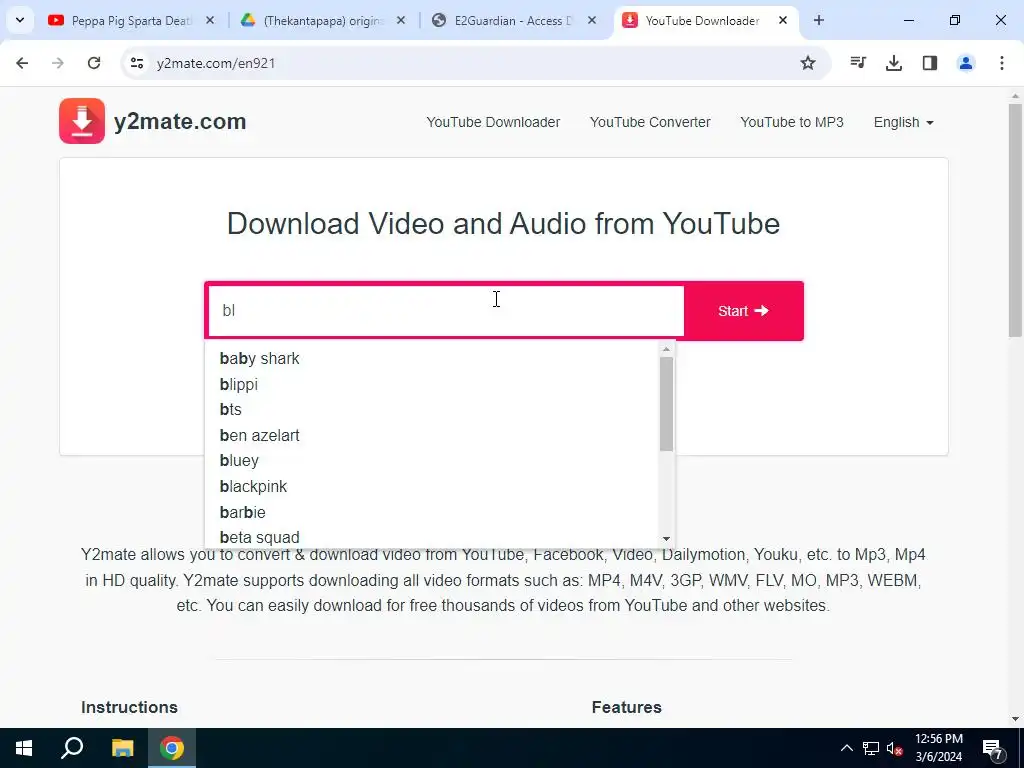Click the suggestion list scrollbar down arrow
Image resolution: width=1024 pixels, height=768 pixels.
[x=666, y=539]
